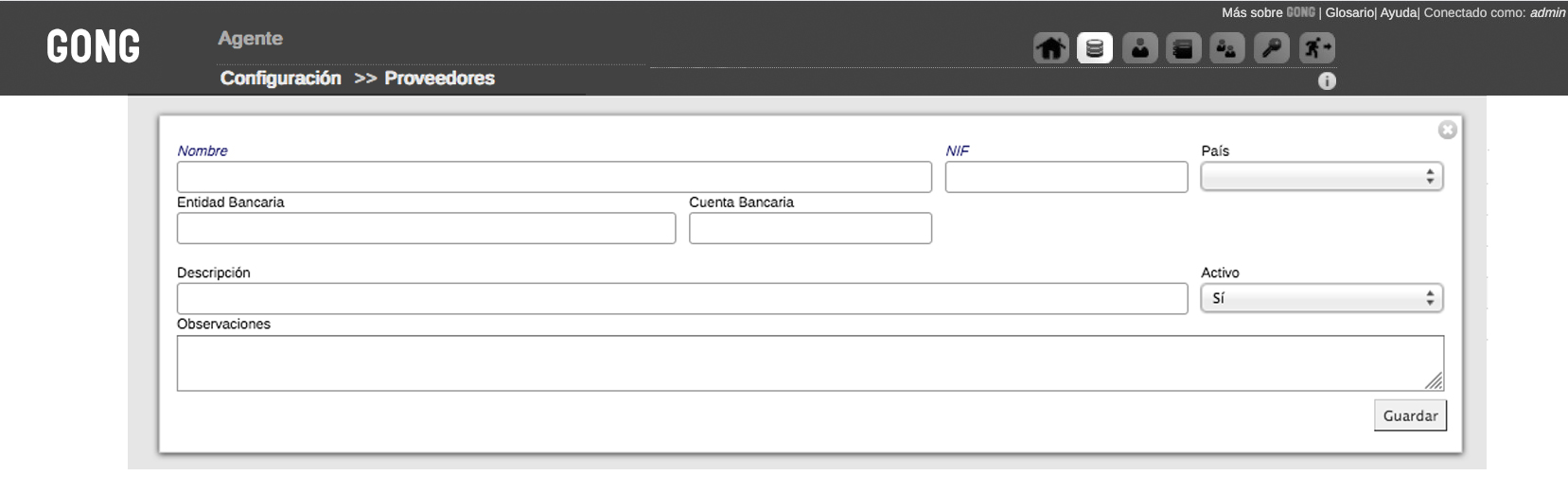Expand the País dropdown

[1322, 177]
